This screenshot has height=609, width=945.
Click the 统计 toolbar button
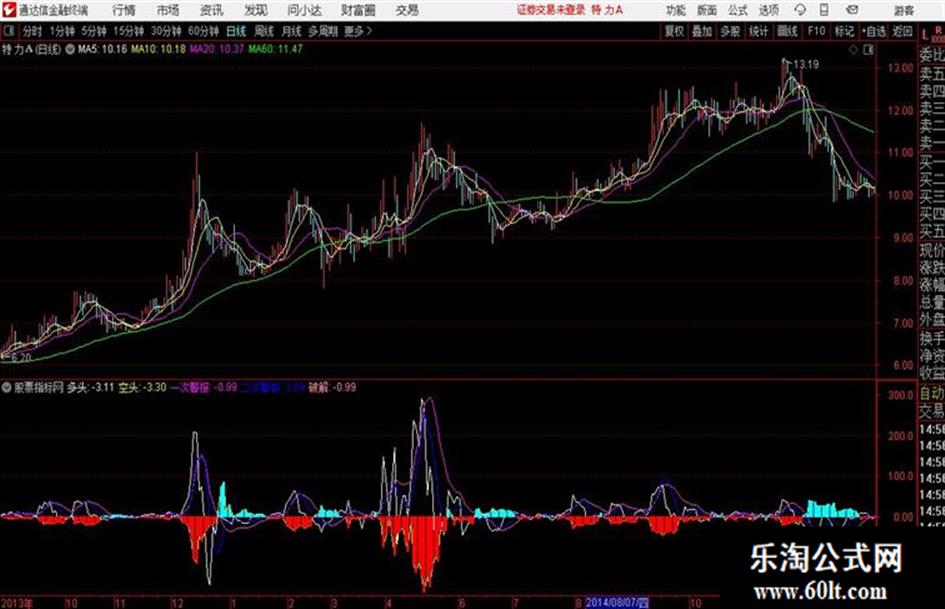tap(759, 31)
